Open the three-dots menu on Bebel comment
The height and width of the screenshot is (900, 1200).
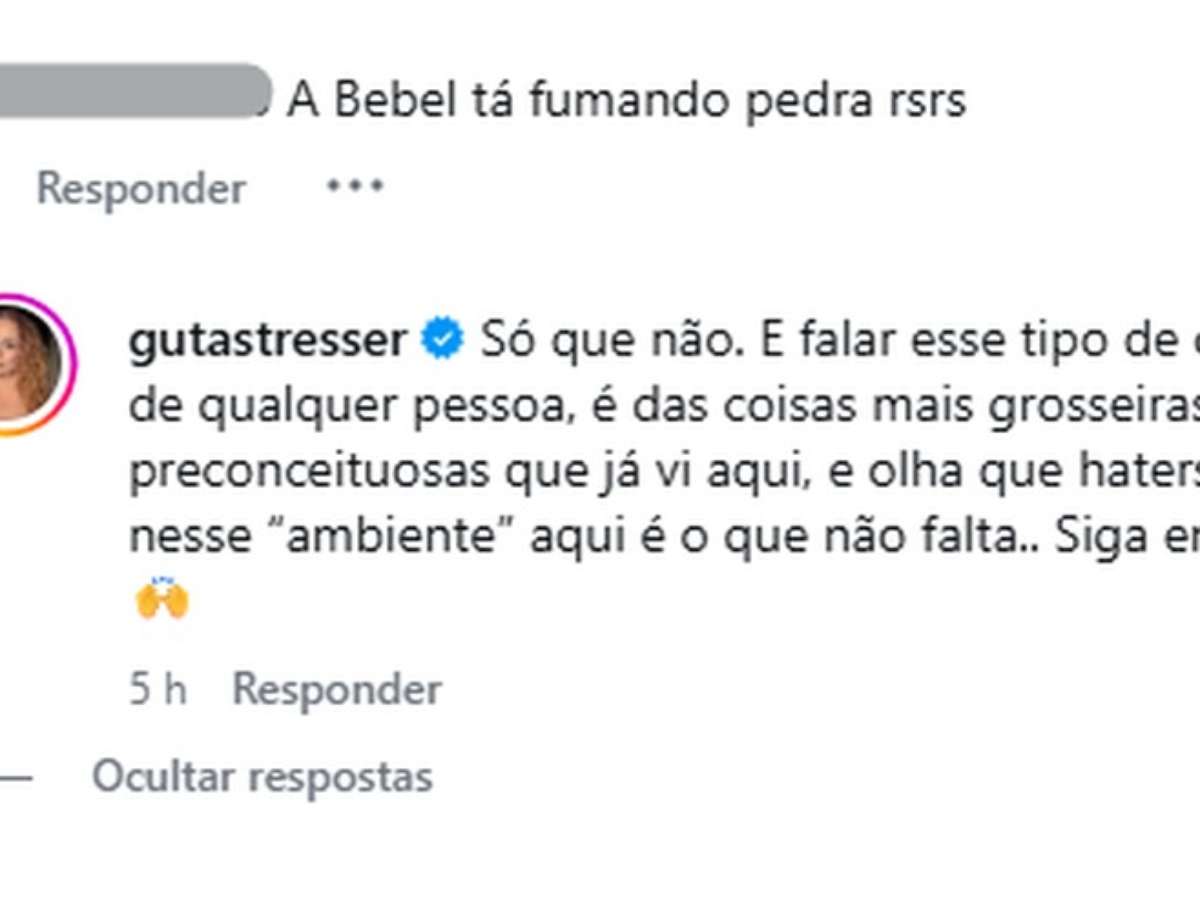pos(355,187)
